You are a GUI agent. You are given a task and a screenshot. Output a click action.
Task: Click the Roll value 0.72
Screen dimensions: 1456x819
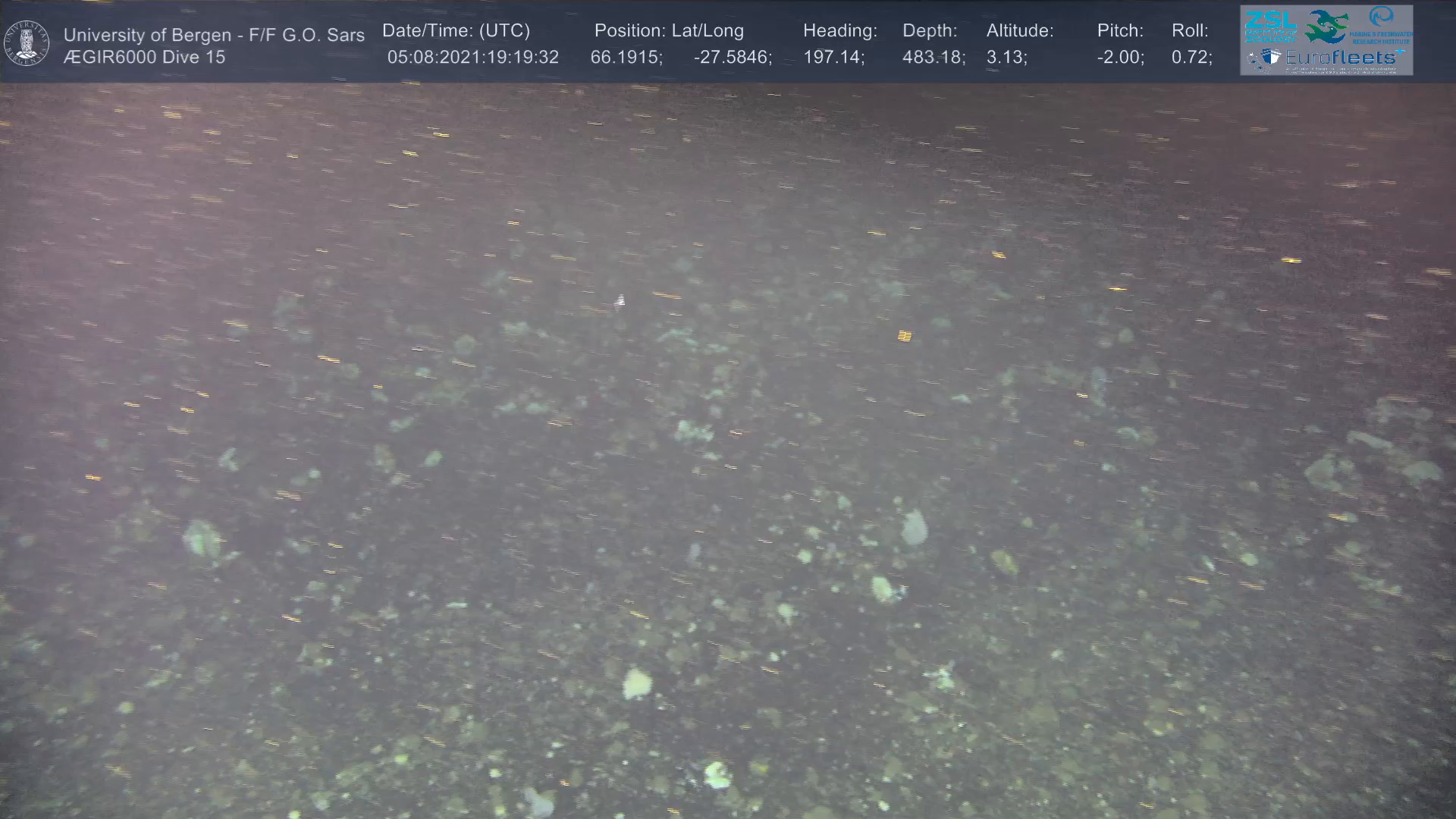tap(1191, 58)
